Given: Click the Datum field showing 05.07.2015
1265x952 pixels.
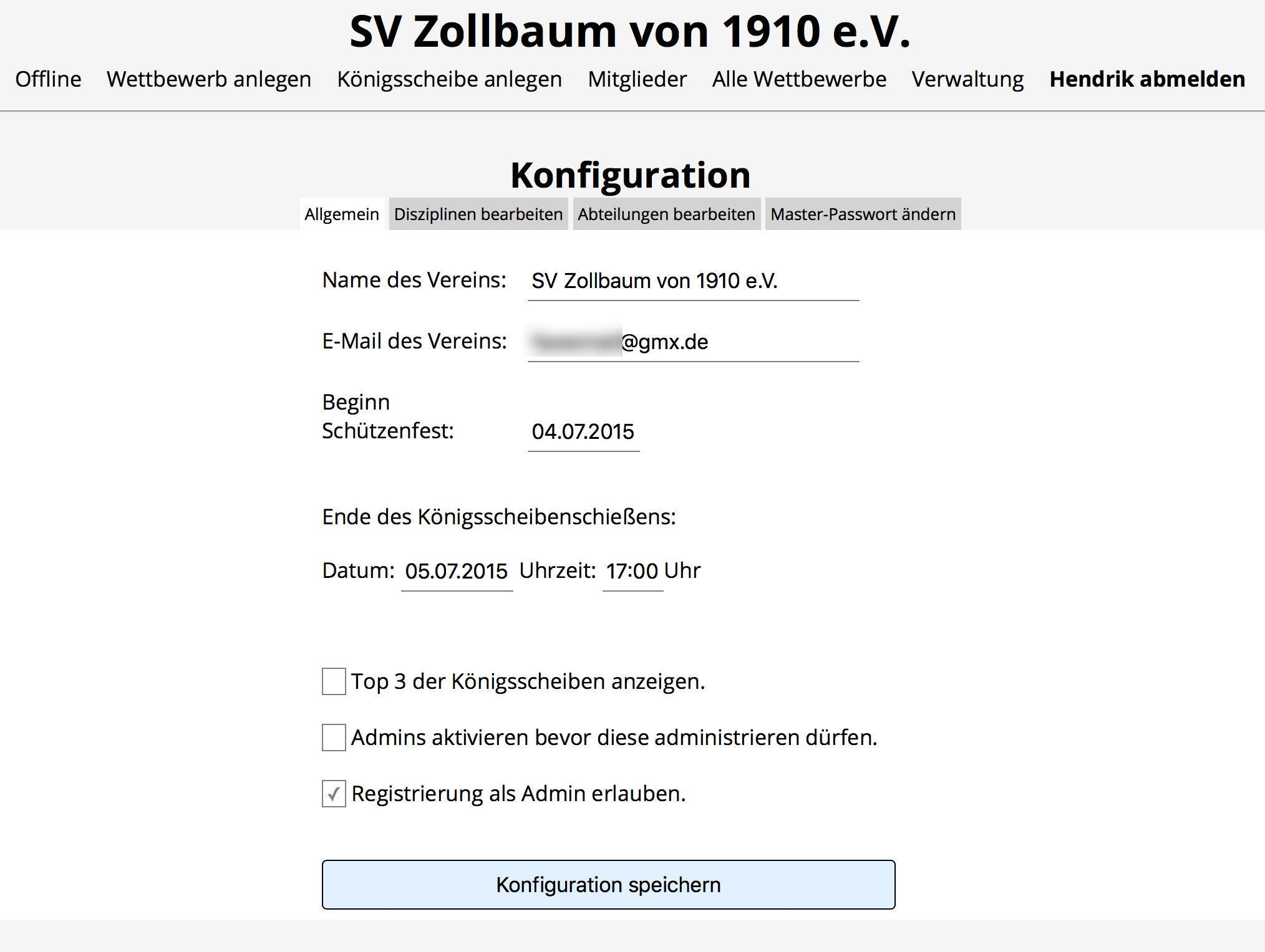Looking at the screenshot, I should click(457, 571).
